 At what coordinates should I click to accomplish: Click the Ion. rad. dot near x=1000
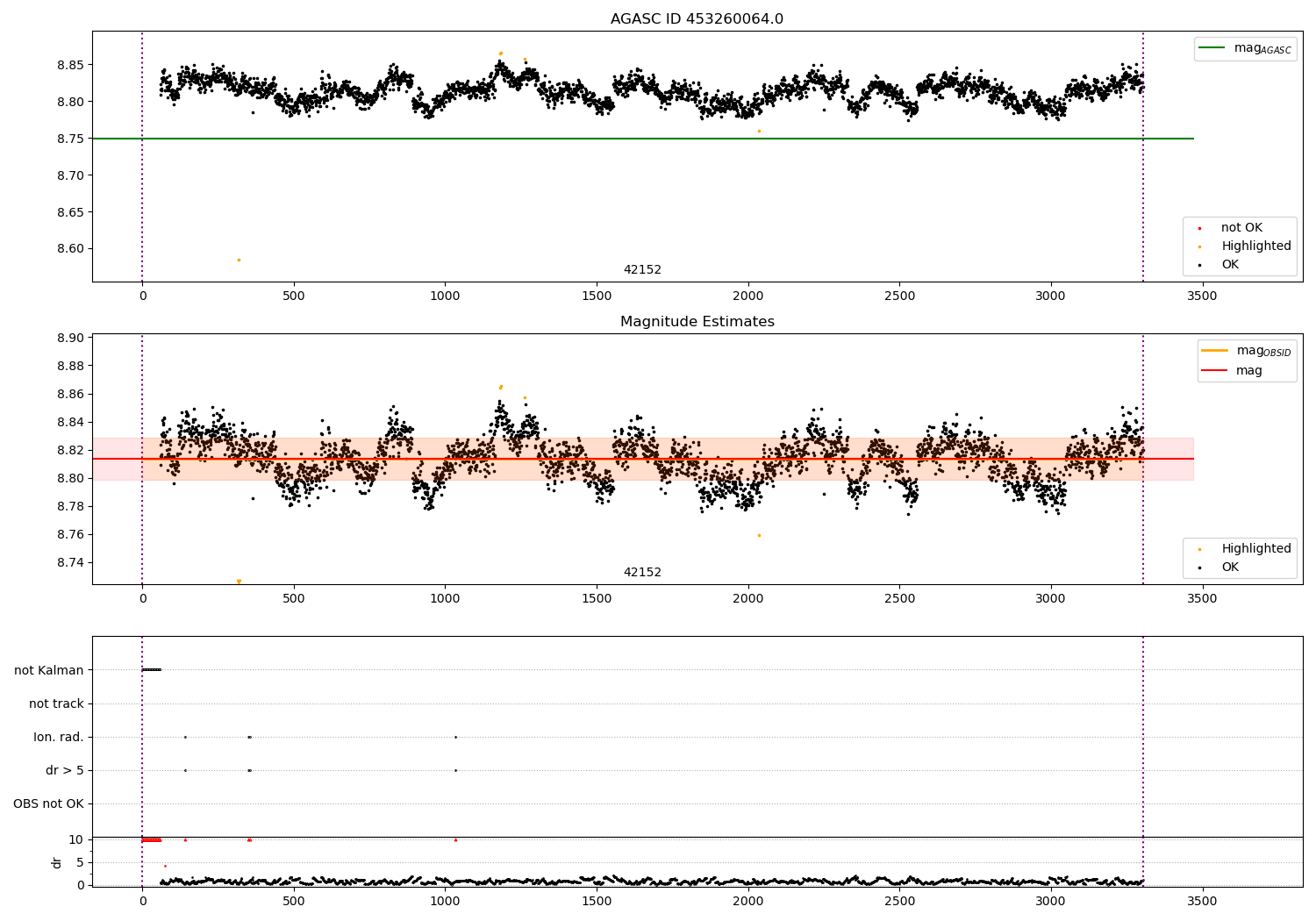(x=455, y=737)
